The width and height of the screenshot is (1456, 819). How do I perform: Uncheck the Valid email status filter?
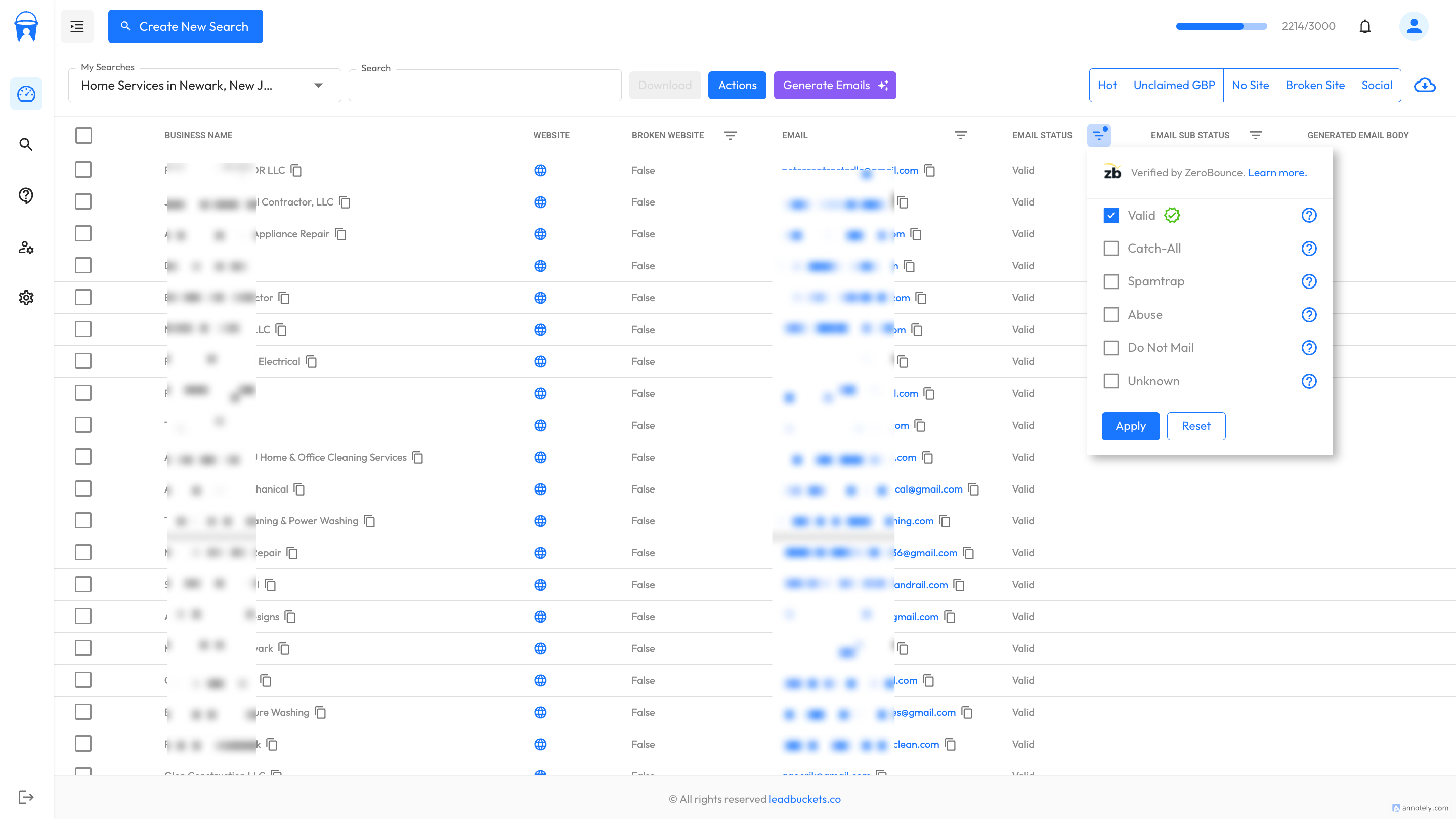coord(1110,215)
